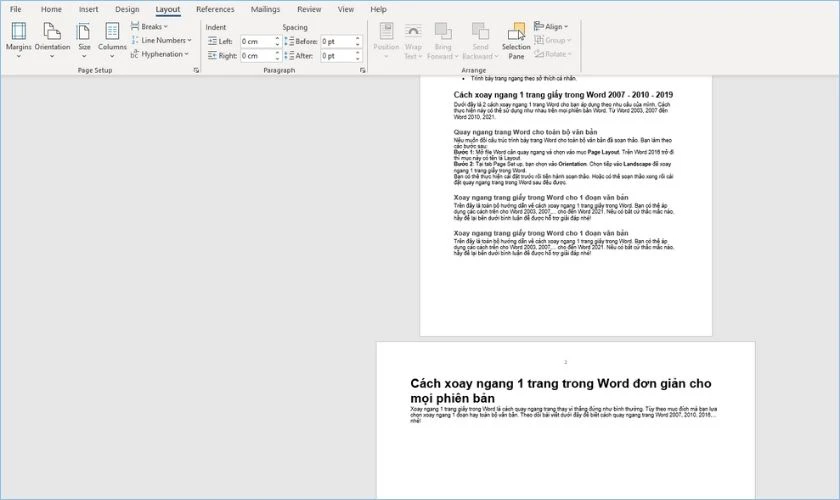
Task: Open the Columns menu
Action: click(112, 40)
